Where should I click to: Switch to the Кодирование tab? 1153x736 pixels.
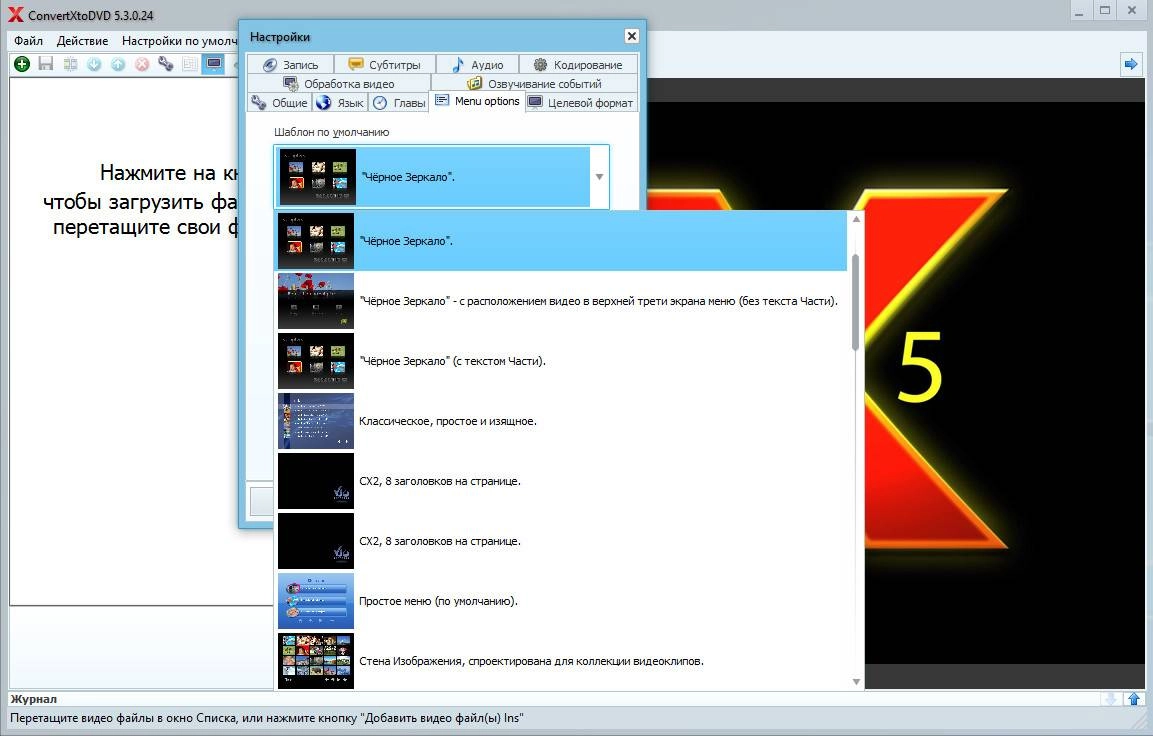pyautogui.click(x=578, y=65)
